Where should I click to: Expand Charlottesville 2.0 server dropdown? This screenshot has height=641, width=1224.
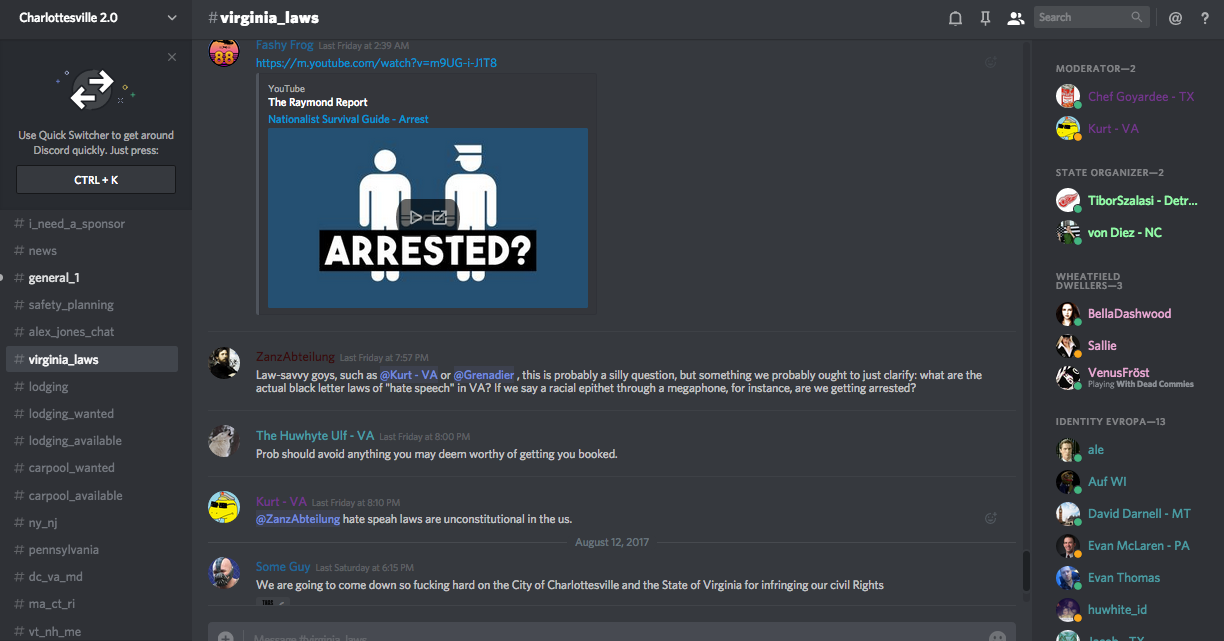172,17
